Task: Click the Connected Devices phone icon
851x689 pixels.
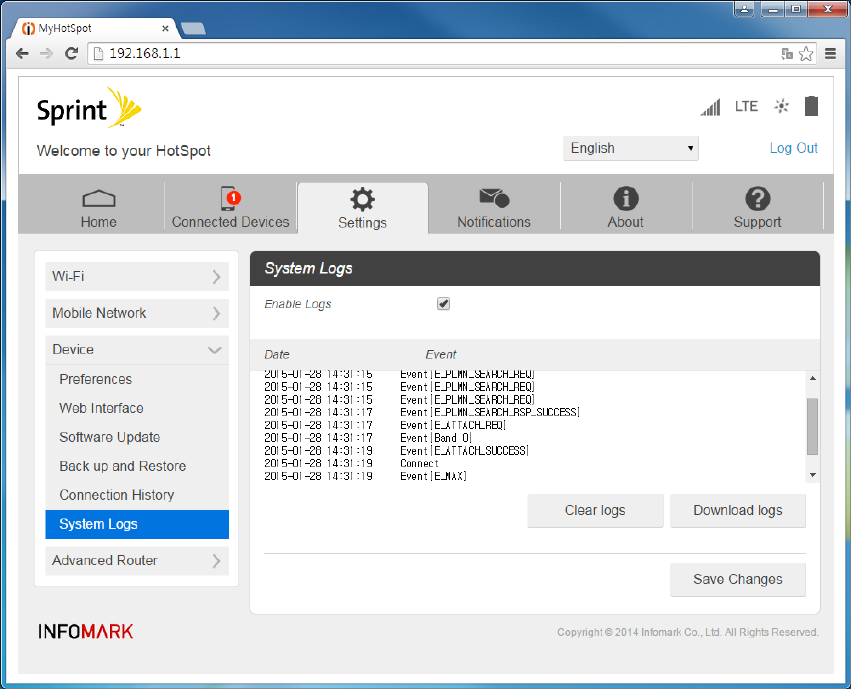Action: (230, 198)
